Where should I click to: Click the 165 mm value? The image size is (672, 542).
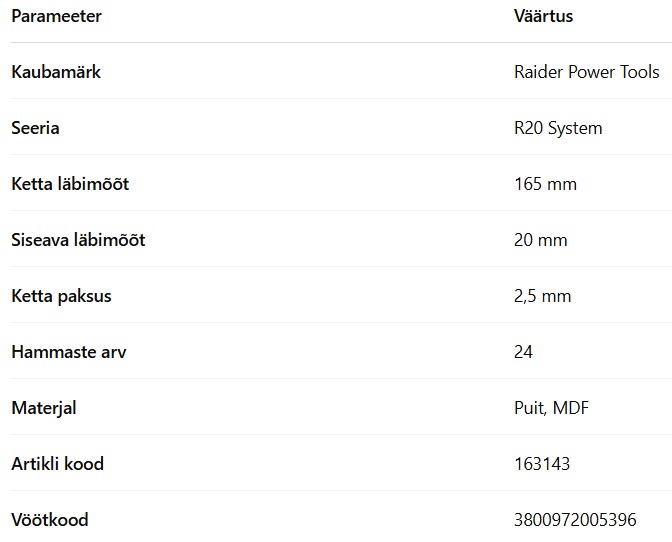[545, 184]
